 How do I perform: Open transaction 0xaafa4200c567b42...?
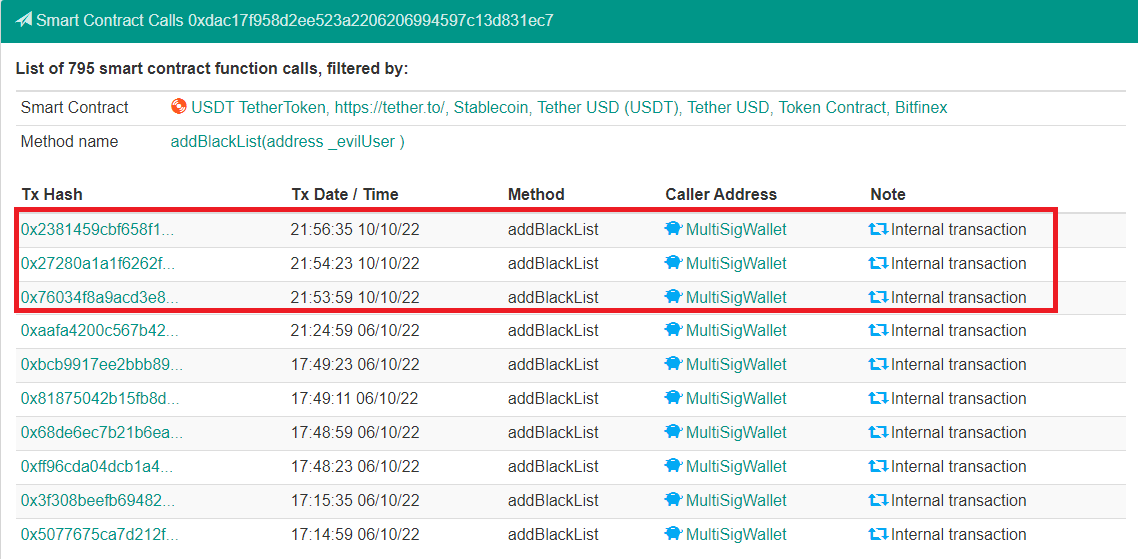point(99,331)
